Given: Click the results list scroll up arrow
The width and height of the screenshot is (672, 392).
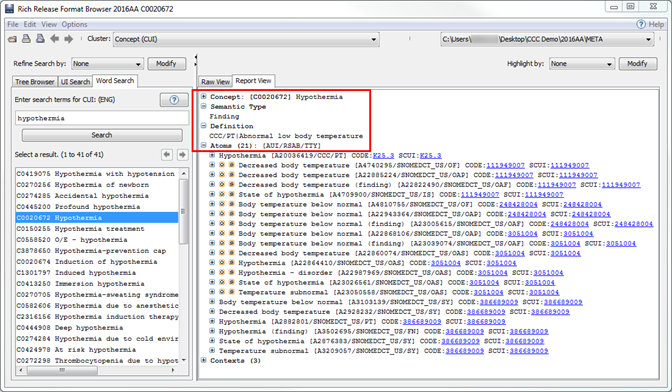Looking at the screenshot, I should [x=183, y=174].
